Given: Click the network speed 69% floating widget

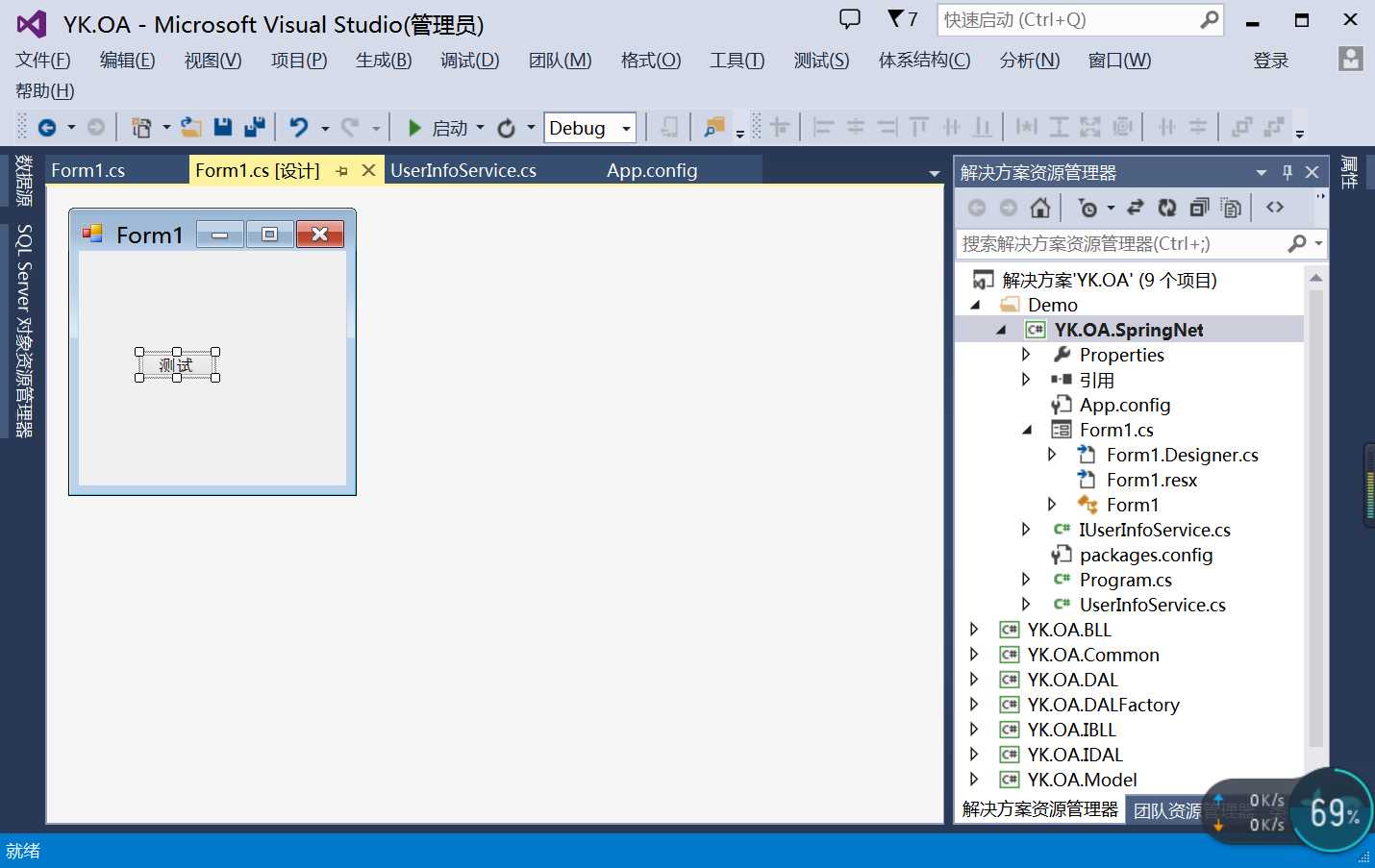Looking at the screenshot, I should pos(1335,811).
